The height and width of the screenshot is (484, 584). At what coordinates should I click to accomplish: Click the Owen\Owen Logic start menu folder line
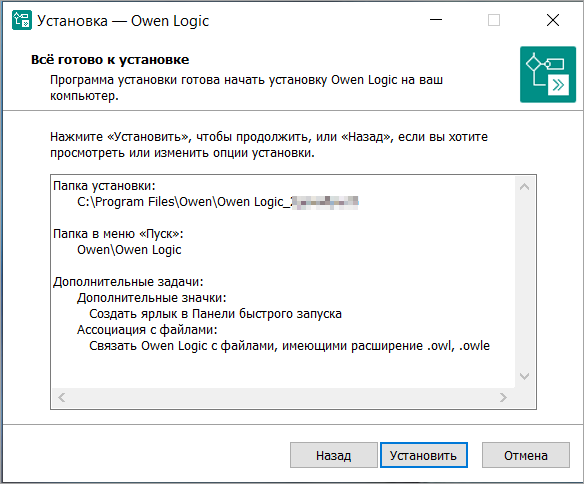click(129, 250)
